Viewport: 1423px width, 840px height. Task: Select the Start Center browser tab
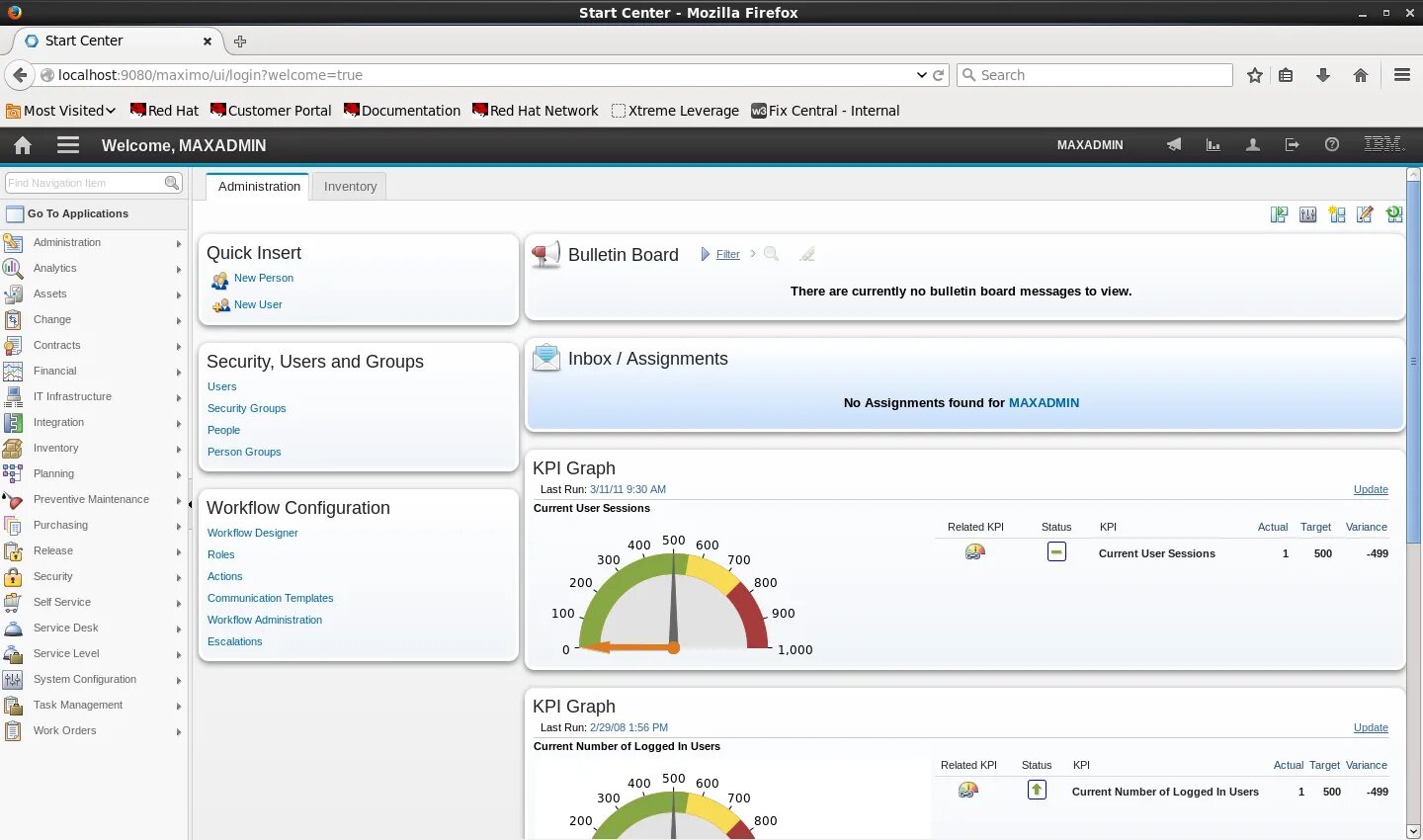pyautogui.click(x=119, y=41)
